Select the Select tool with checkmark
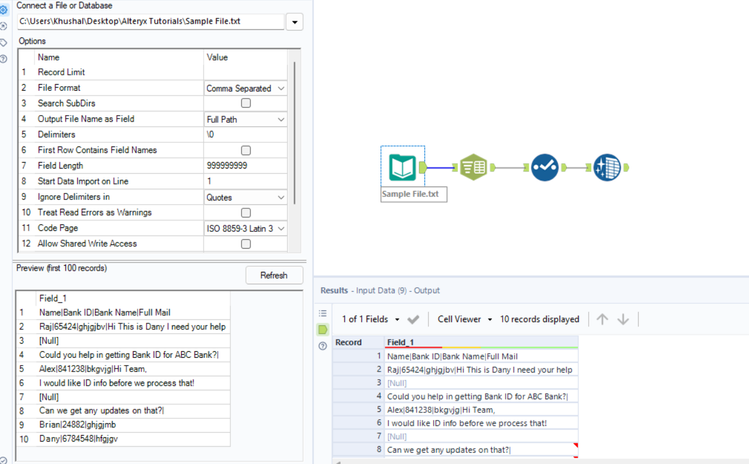This screenshot has width=749, height=464. click(545, 167)
